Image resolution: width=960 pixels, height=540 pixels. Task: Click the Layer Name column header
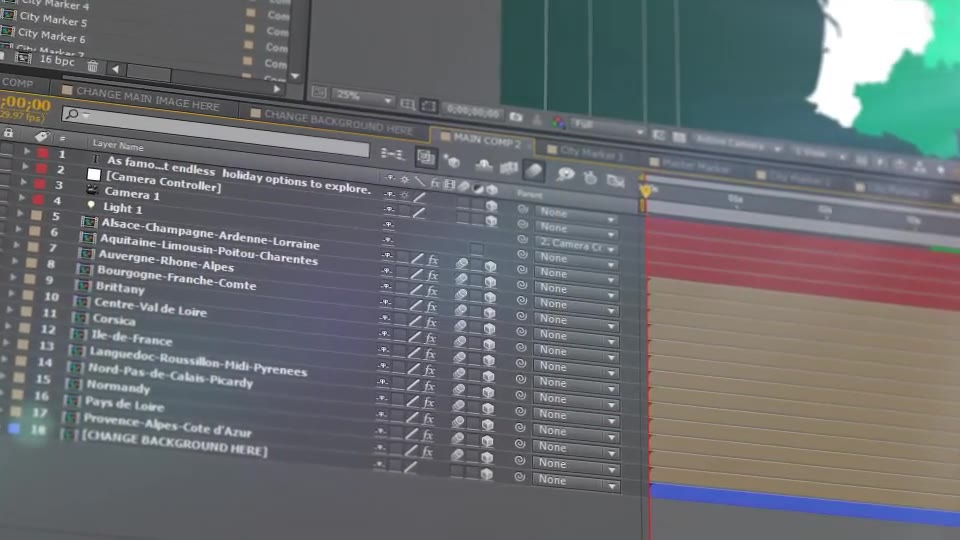point(118,146)
